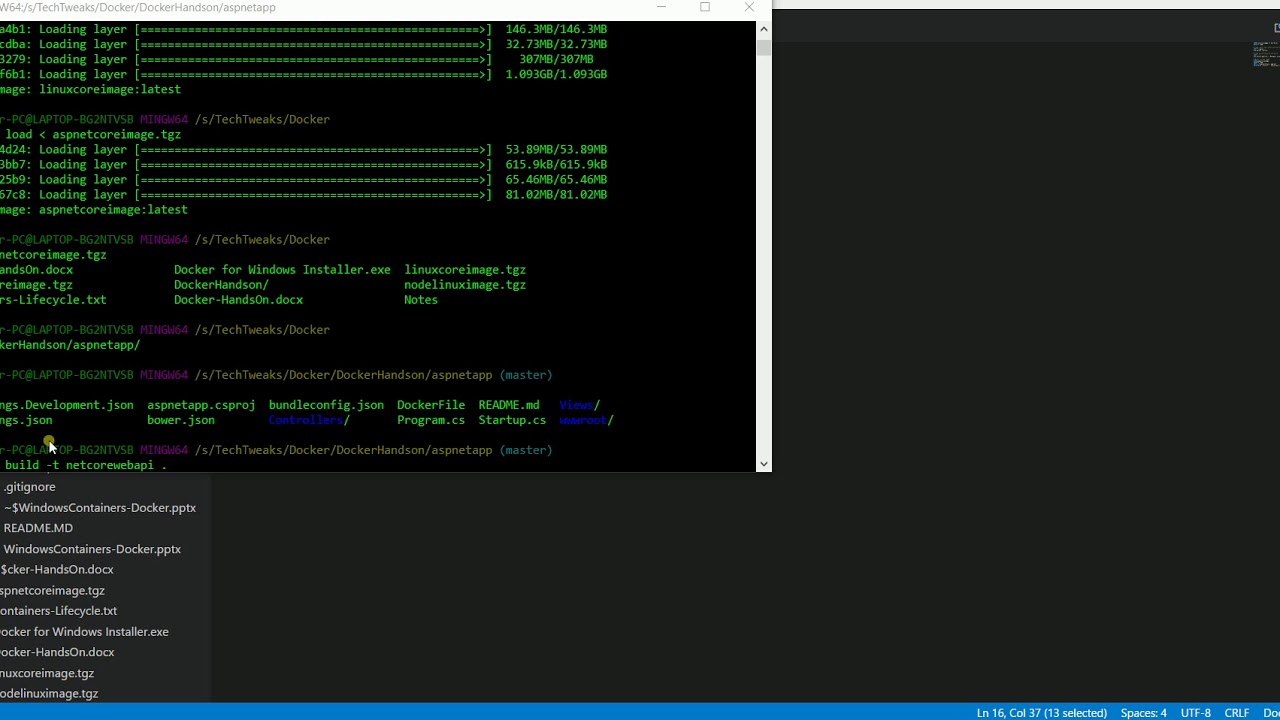This screenshot has height=720, width=1280.
Task: Click the terminal command line 'build -t netcorewebapi .'
Action: tap(85, 465)
